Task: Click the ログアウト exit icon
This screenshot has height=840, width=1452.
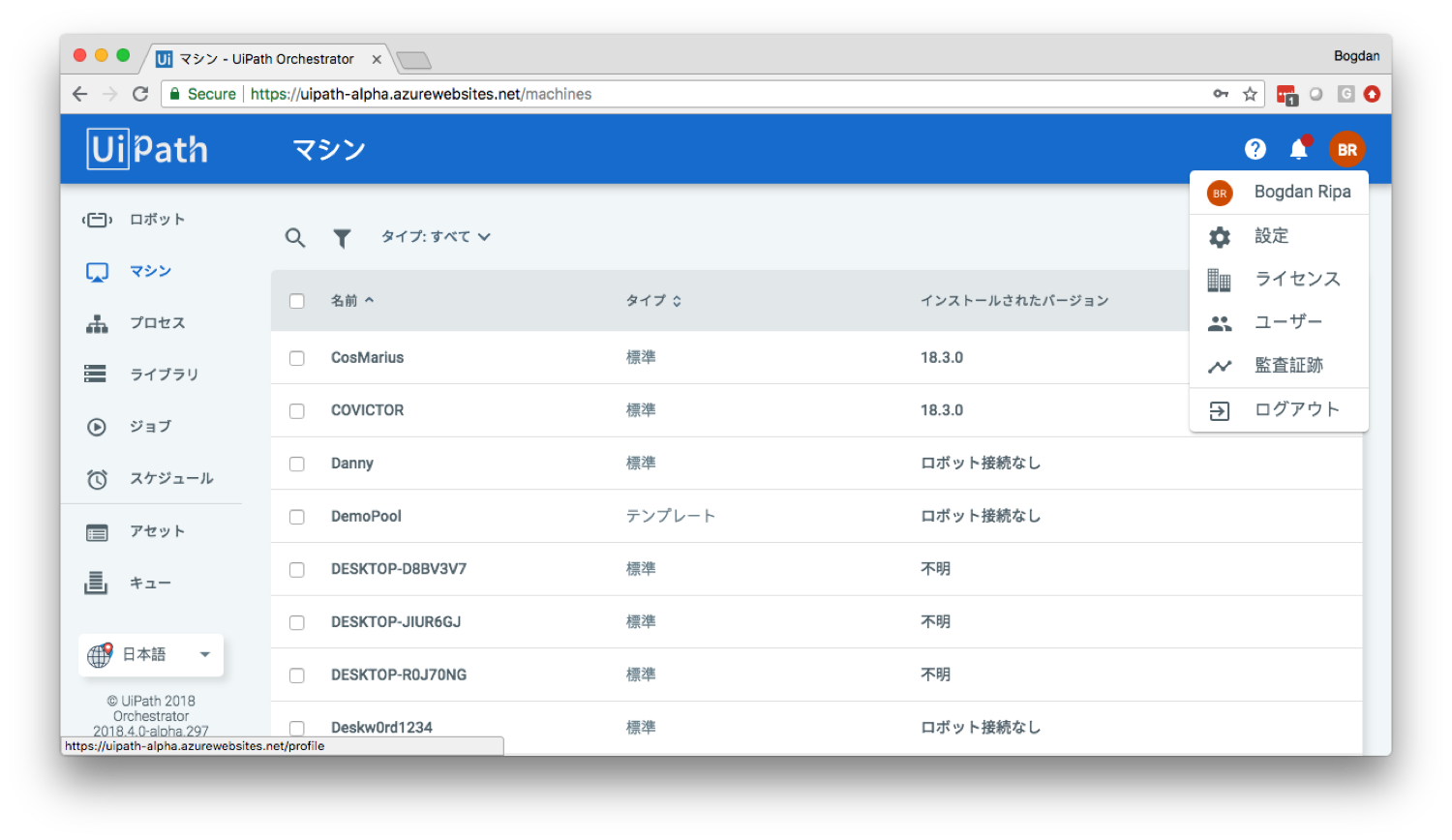Action: click(1220, 411)
